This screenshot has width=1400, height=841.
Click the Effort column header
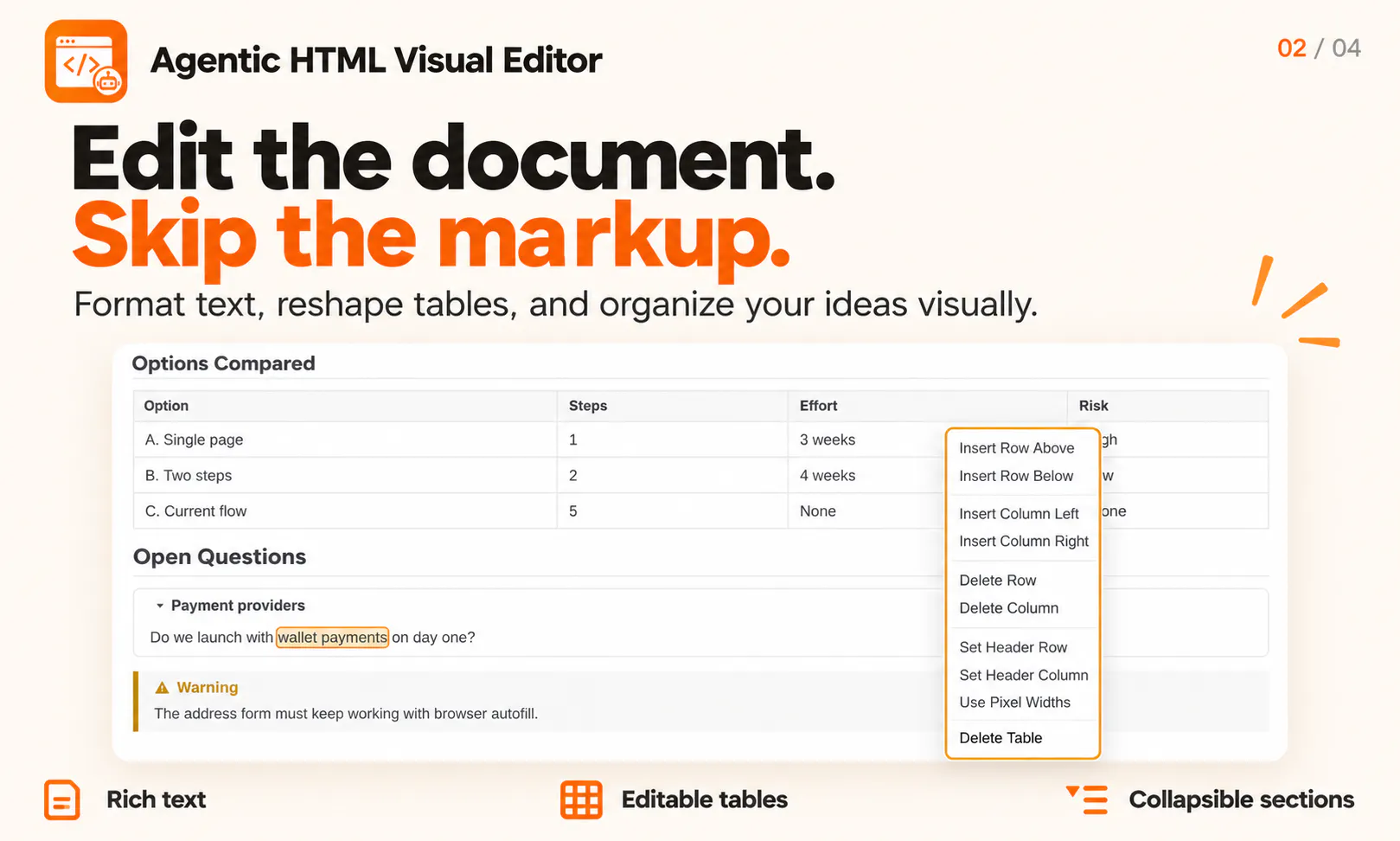(927, 406)
